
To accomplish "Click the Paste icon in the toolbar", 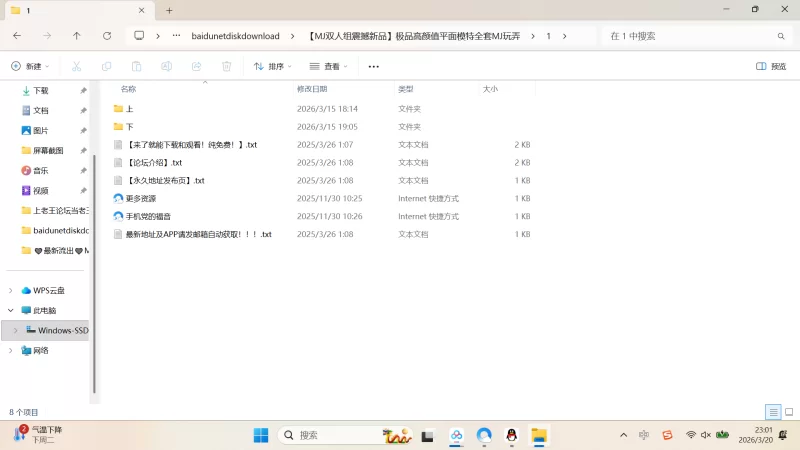I will (136, 66).
